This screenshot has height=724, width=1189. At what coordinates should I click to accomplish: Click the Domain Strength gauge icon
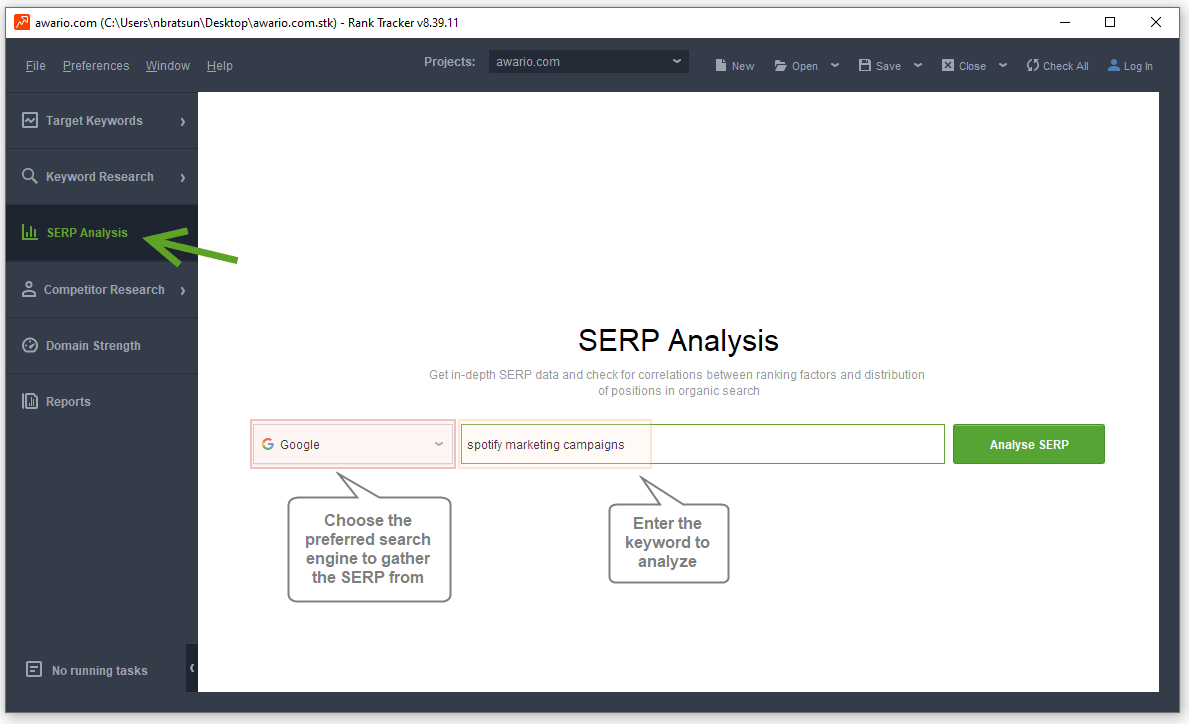click(30, 345)
